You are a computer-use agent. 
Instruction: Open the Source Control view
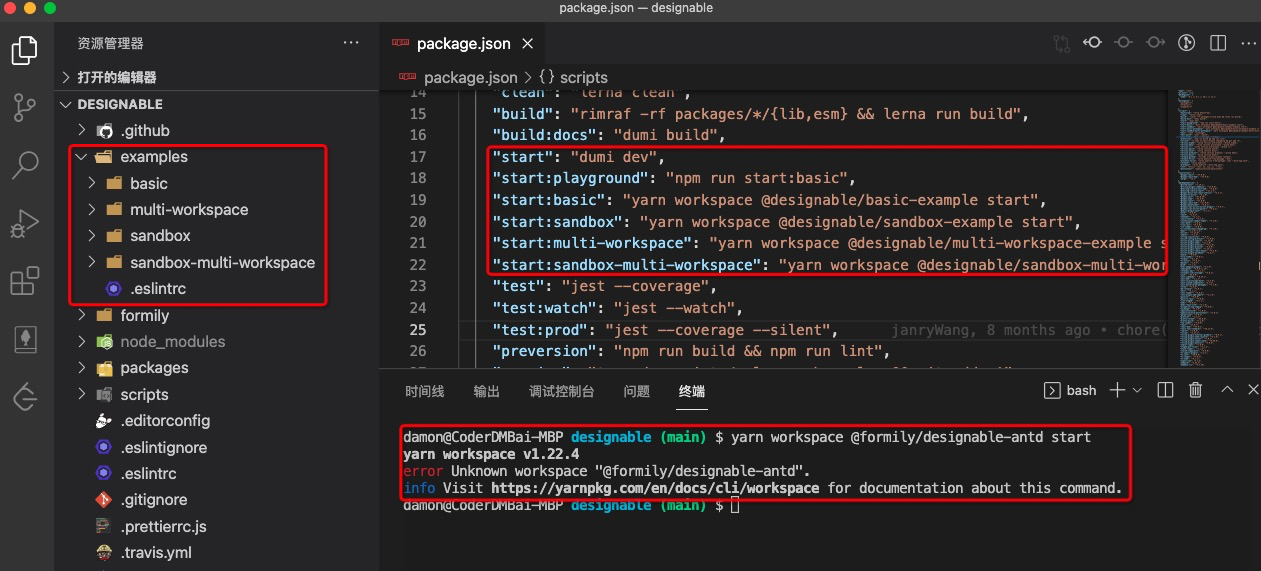(x=25, y=108)
